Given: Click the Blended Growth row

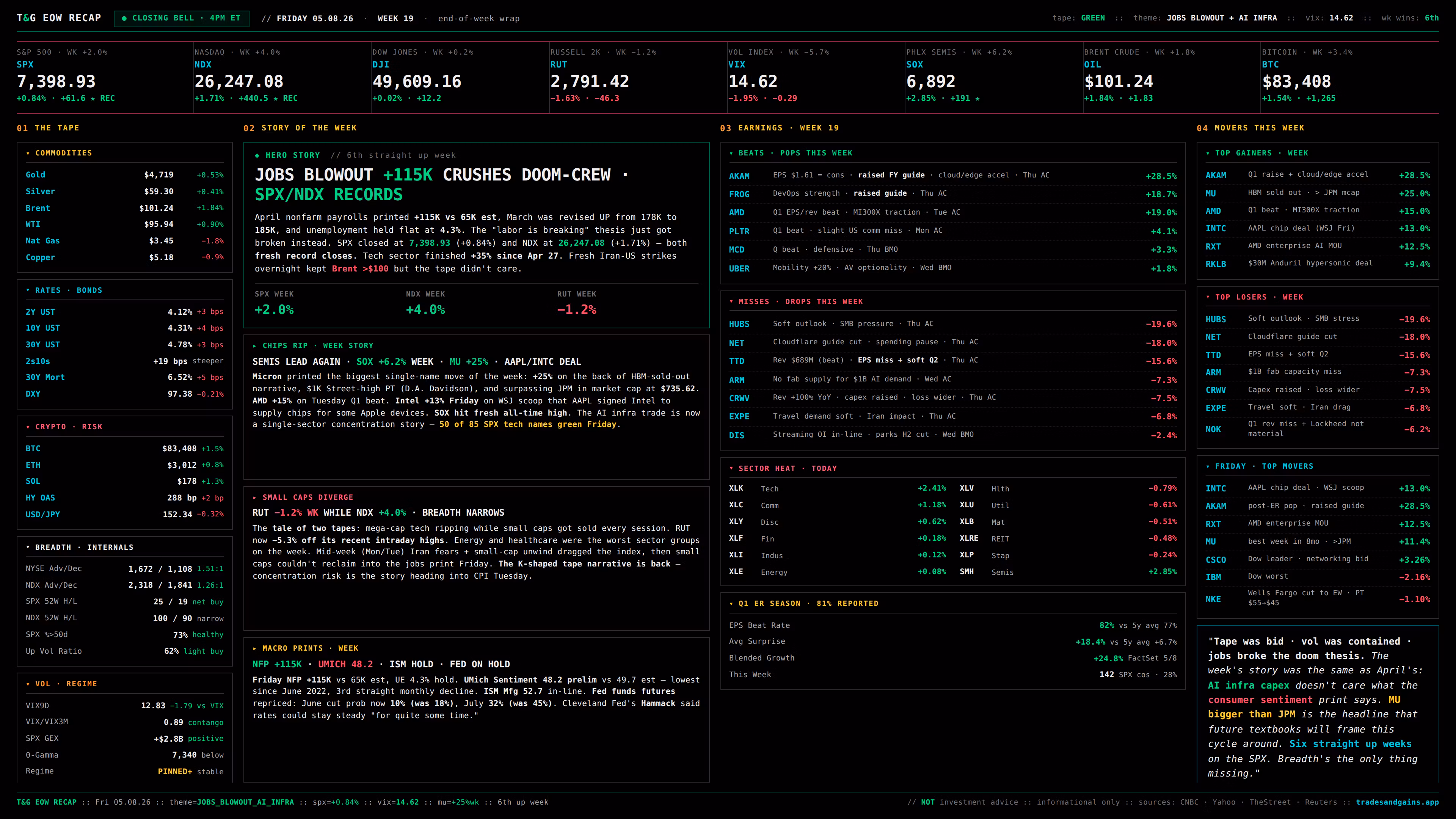Looking at the screenshot, I should pyautogui.click(x=953, y=658).
